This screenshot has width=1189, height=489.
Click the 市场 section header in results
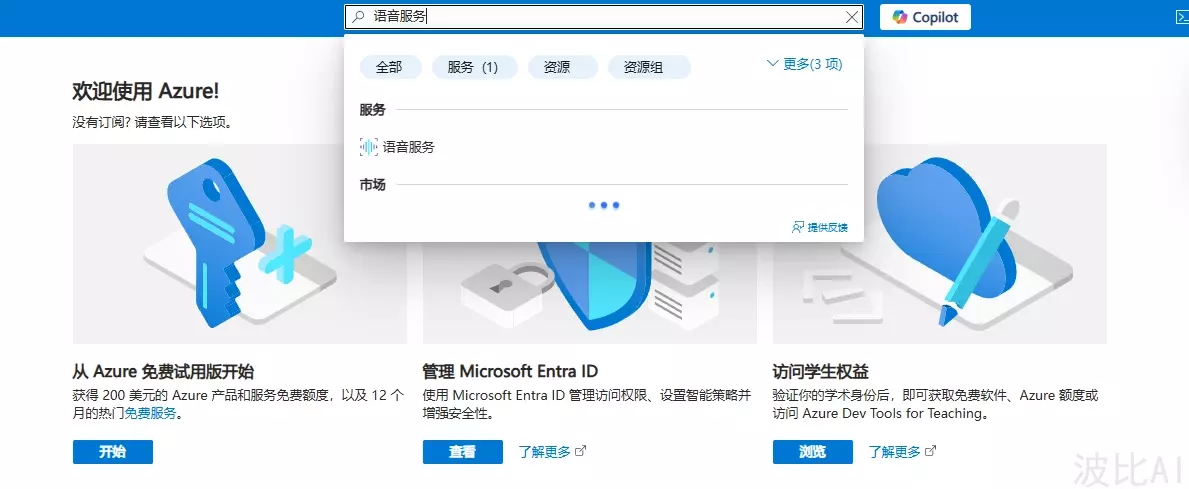click(372, 184)
